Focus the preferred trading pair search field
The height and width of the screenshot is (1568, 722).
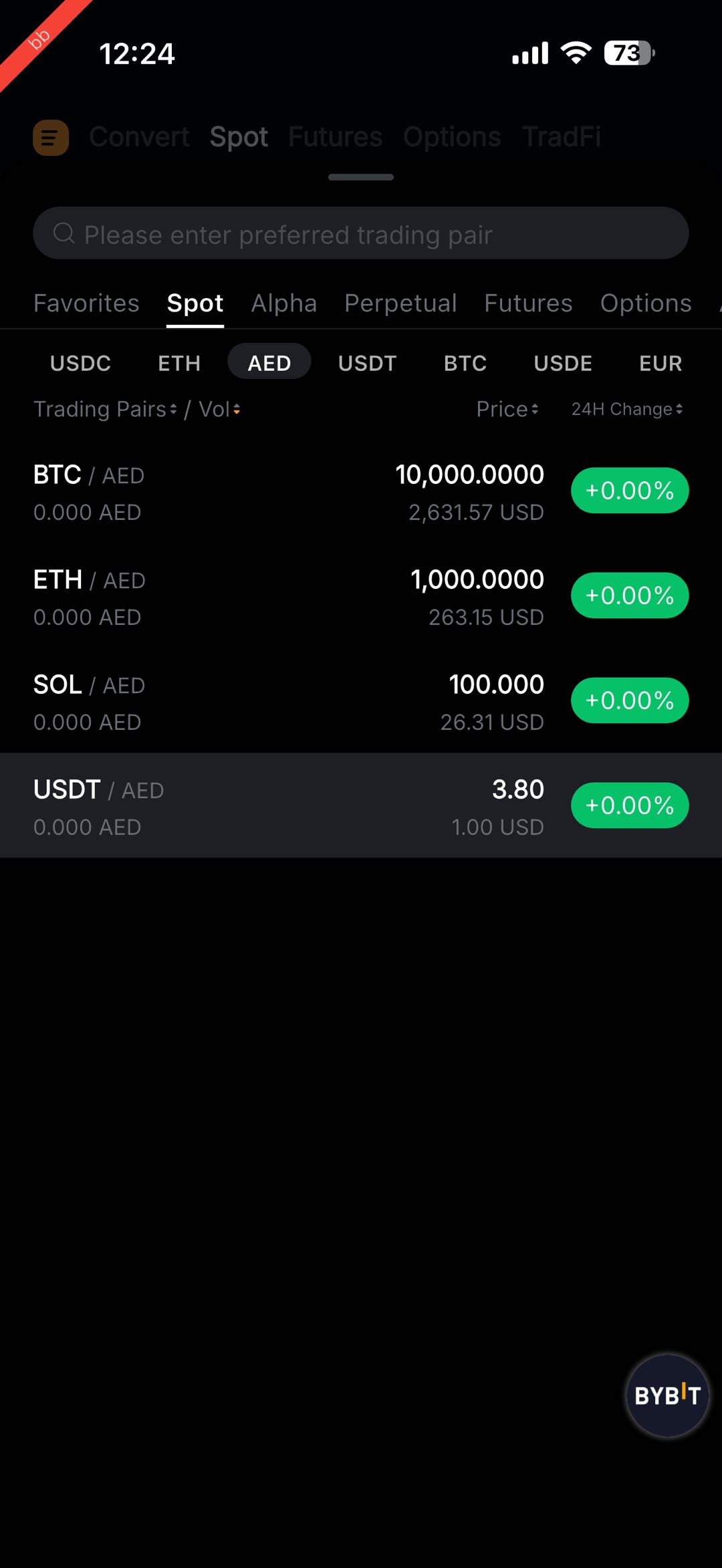pyautogui.click(x=374, y=233)
